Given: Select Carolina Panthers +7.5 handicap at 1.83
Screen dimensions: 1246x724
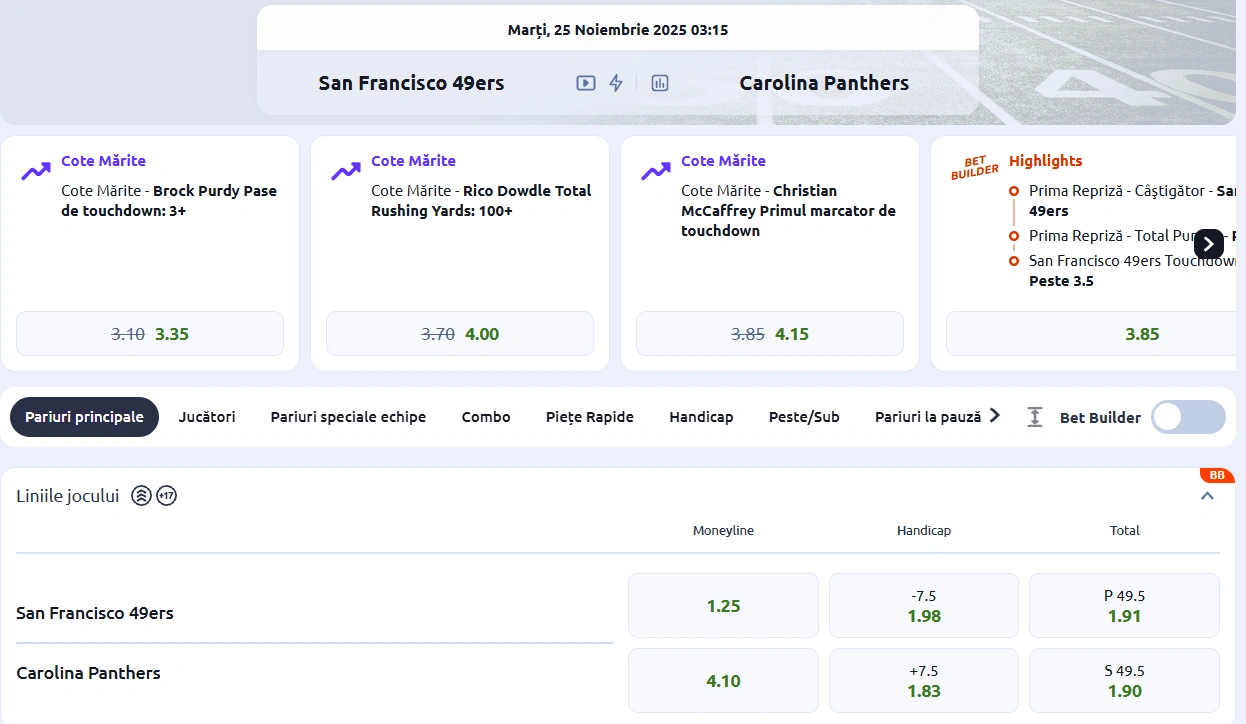Looking at the screenshot, I should [x=923, y=681].
